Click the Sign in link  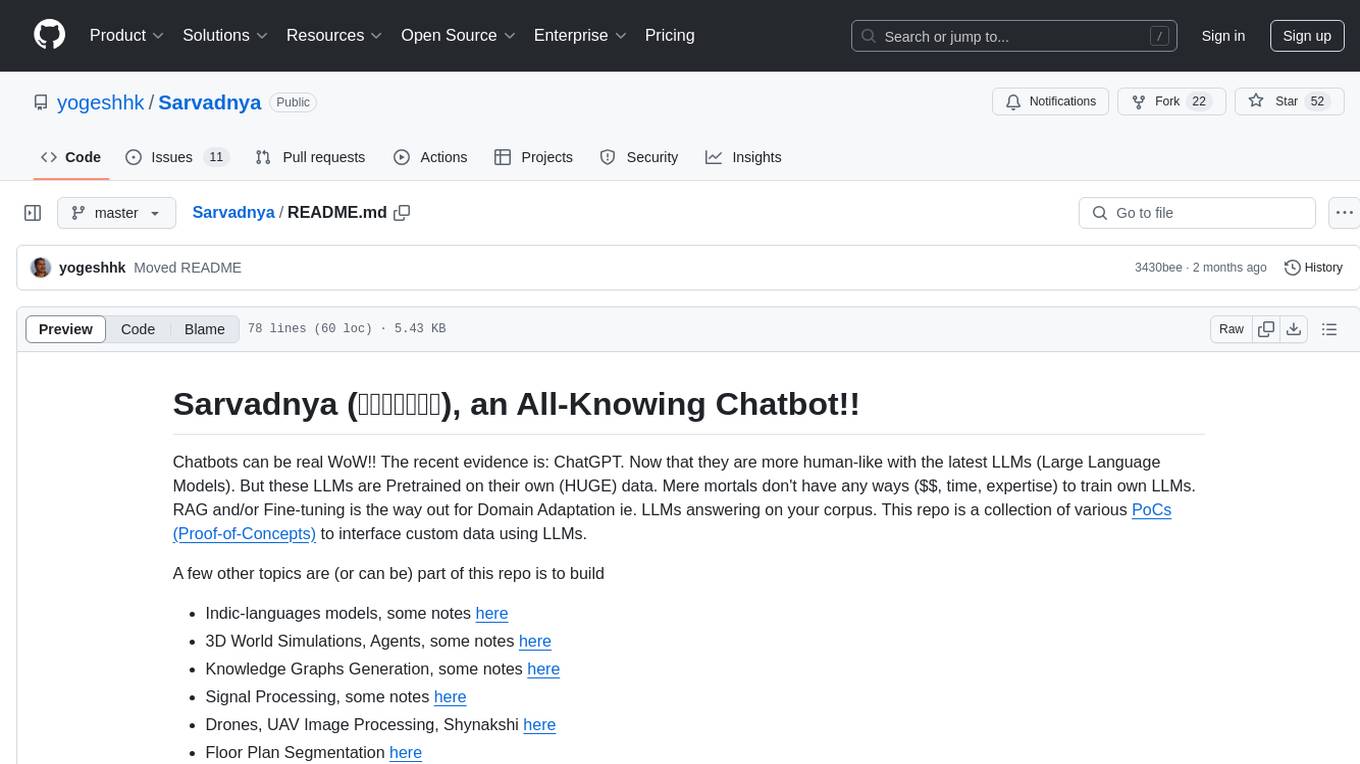1223,36
